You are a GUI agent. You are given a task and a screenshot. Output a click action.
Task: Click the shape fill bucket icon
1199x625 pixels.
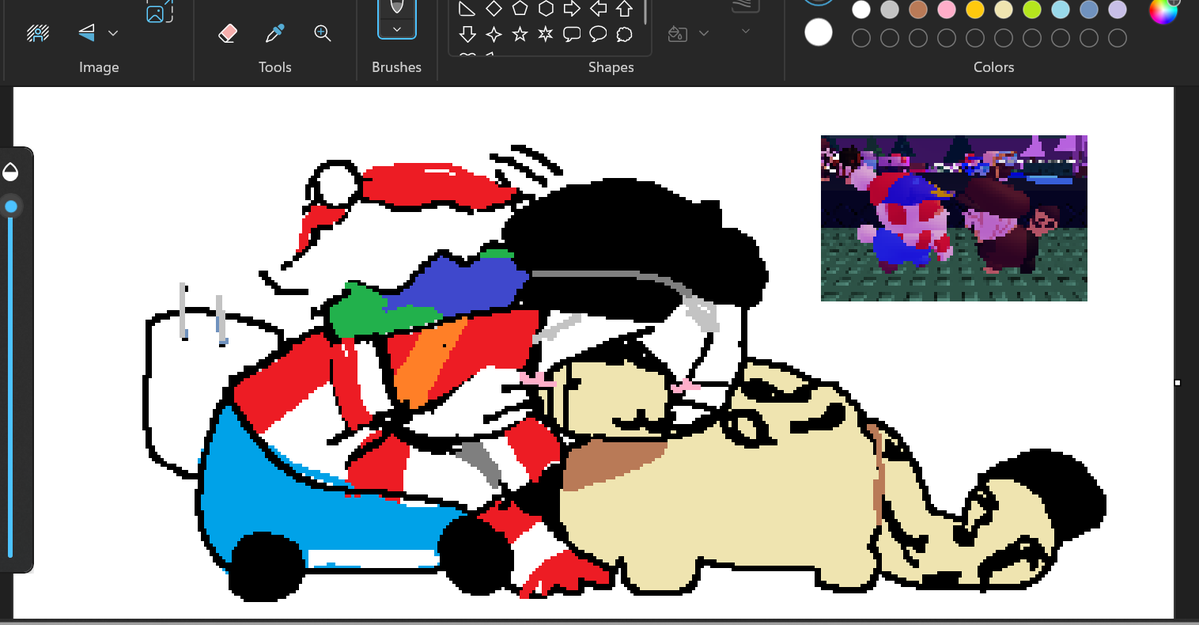click(677, 34)
